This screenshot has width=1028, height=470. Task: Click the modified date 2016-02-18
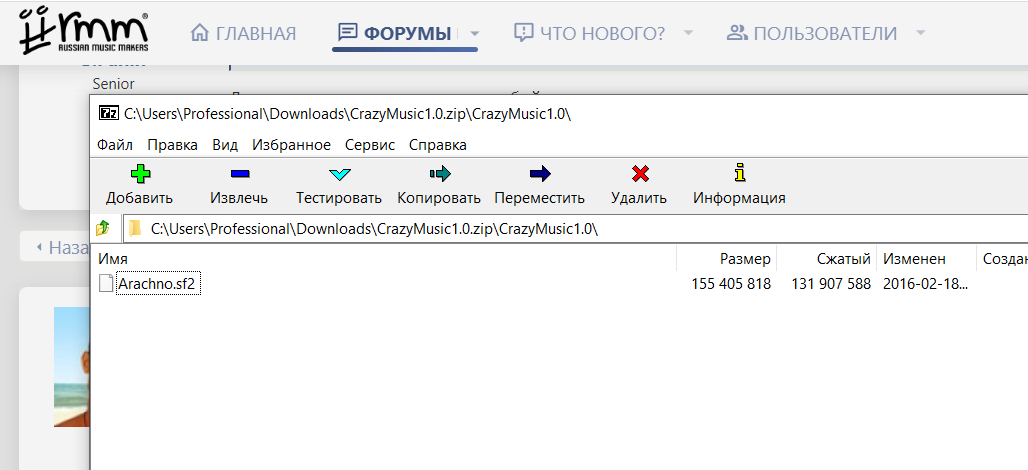tap(926, 284)
